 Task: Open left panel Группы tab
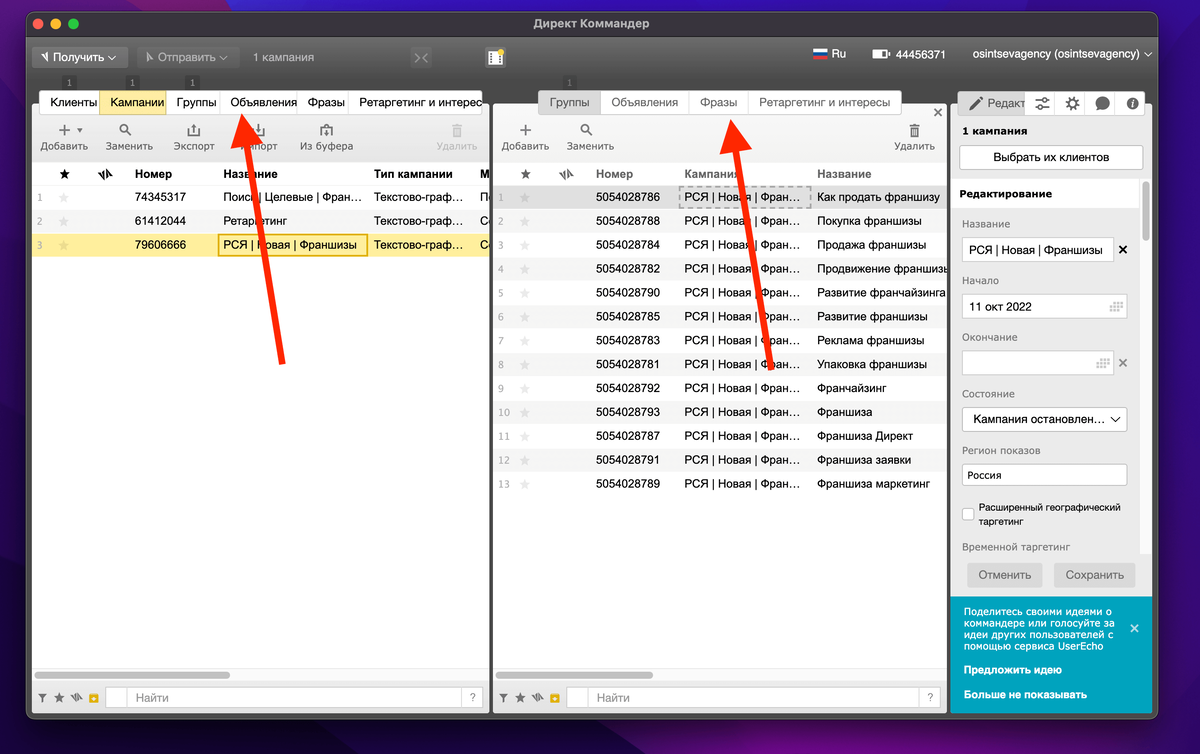[x=196, y=102]
